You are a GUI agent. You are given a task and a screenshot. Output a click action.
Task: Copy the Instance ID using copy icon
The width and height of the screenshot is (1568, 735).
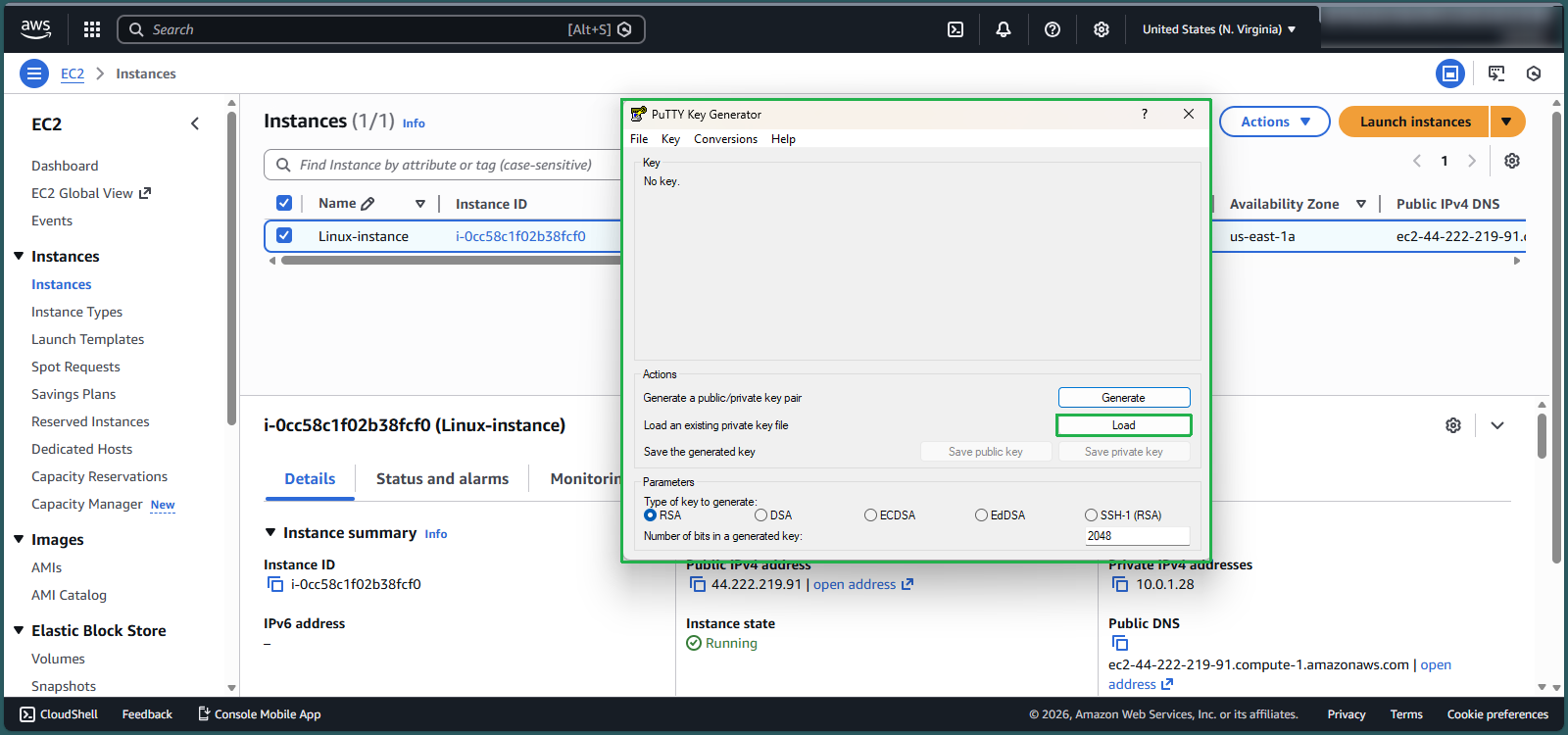[x=275, y=585]
